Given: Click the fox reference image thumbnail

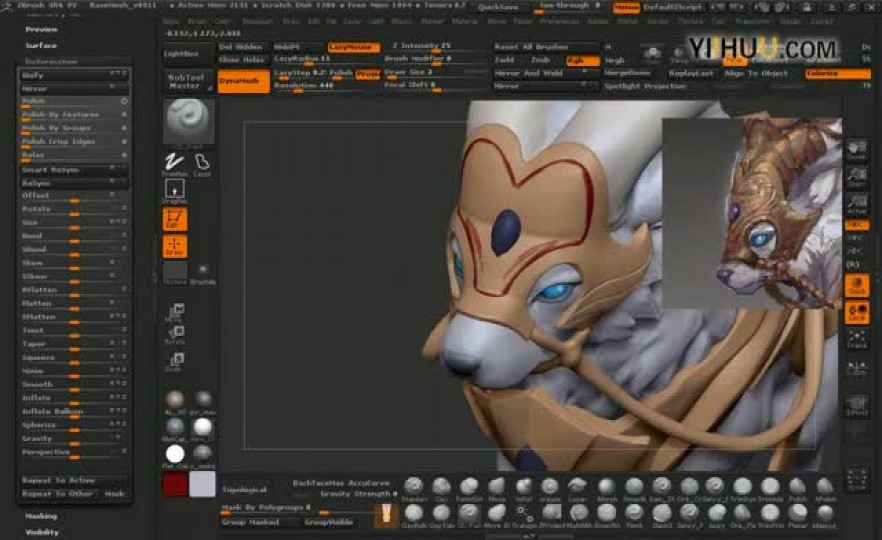Looking at the screenshot, I should [752, 214].
